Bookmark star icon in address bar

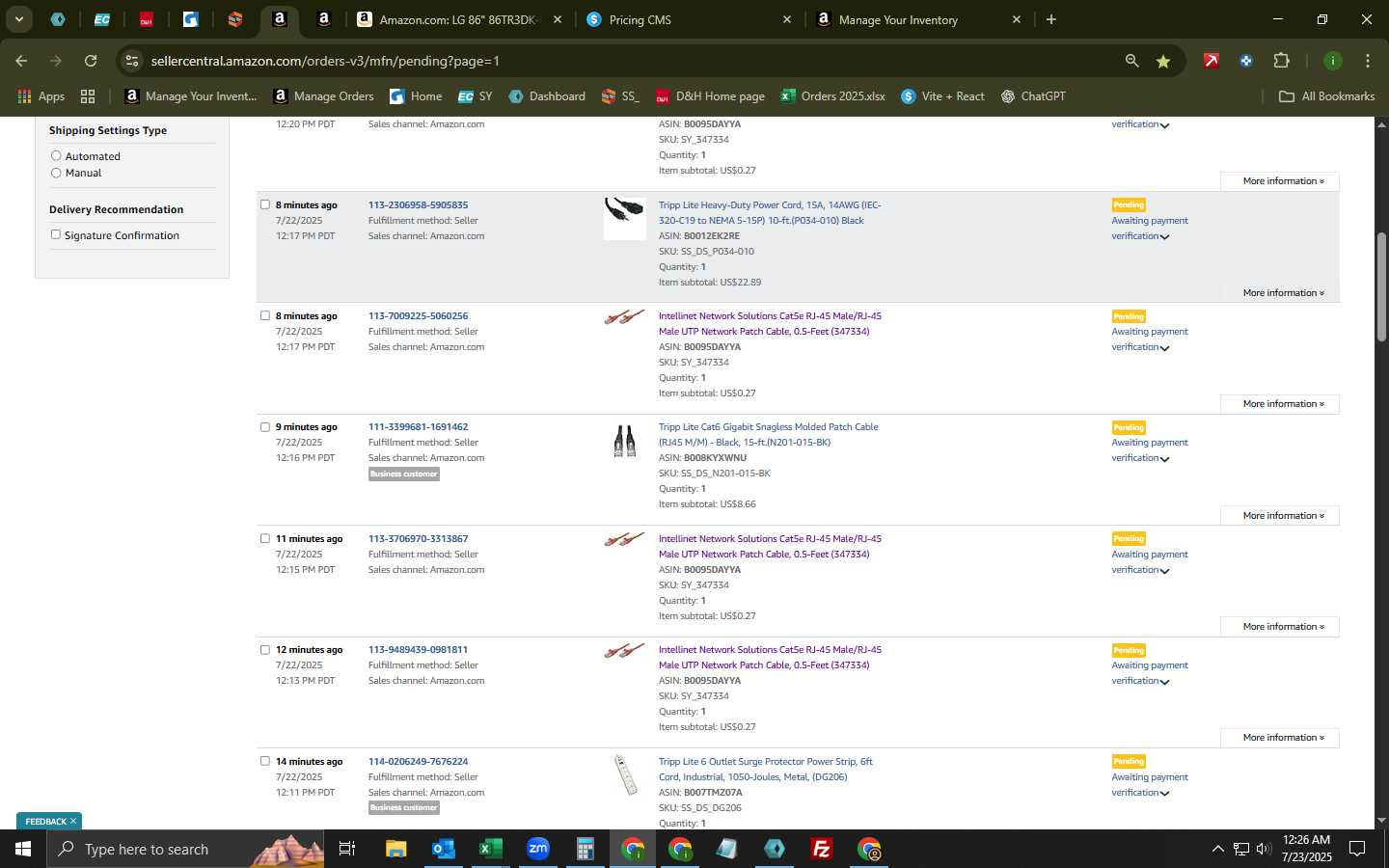[1163, 61]
